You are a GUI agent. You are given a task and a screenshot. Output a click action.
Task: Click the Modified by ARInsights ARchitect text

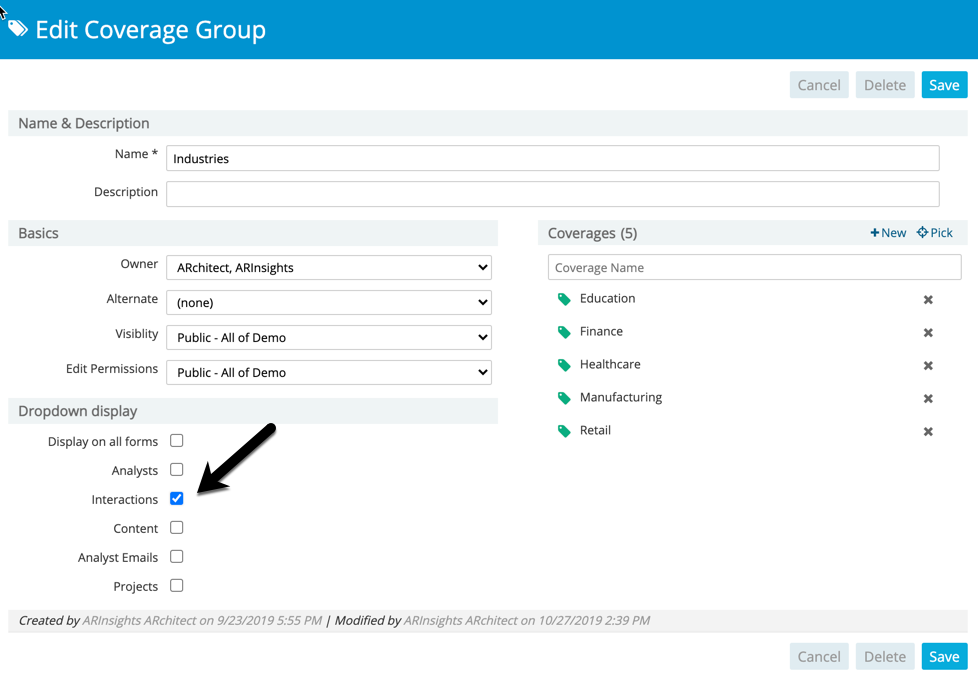pos(492,621)
